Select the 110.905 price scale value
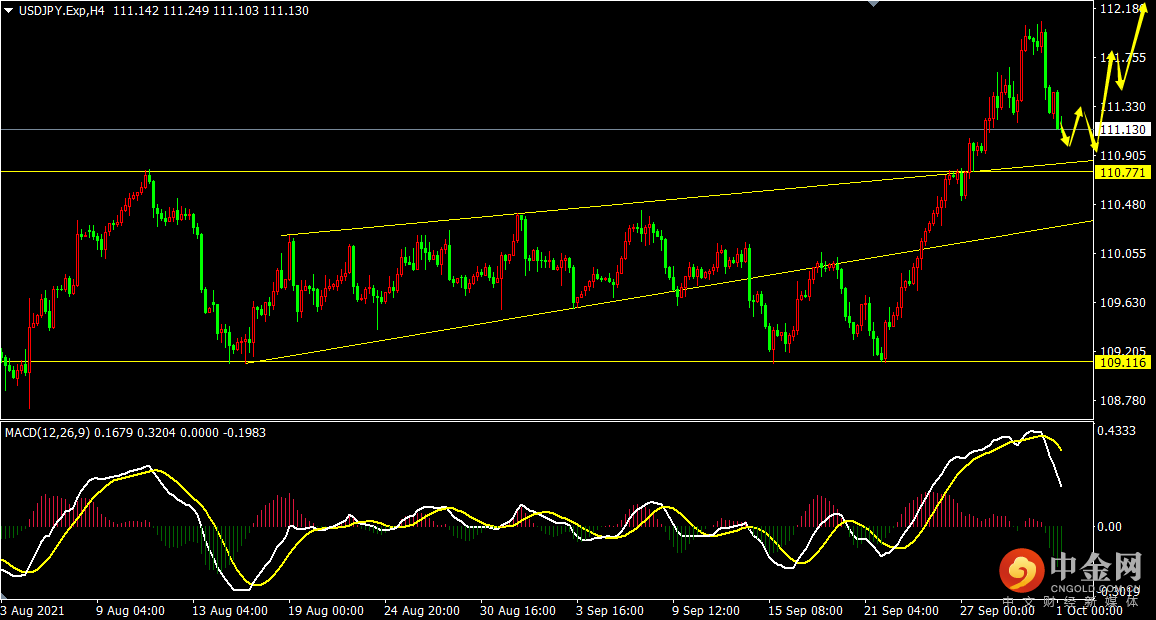The width and height of the screenshot is (1156, 620). 1123,156
